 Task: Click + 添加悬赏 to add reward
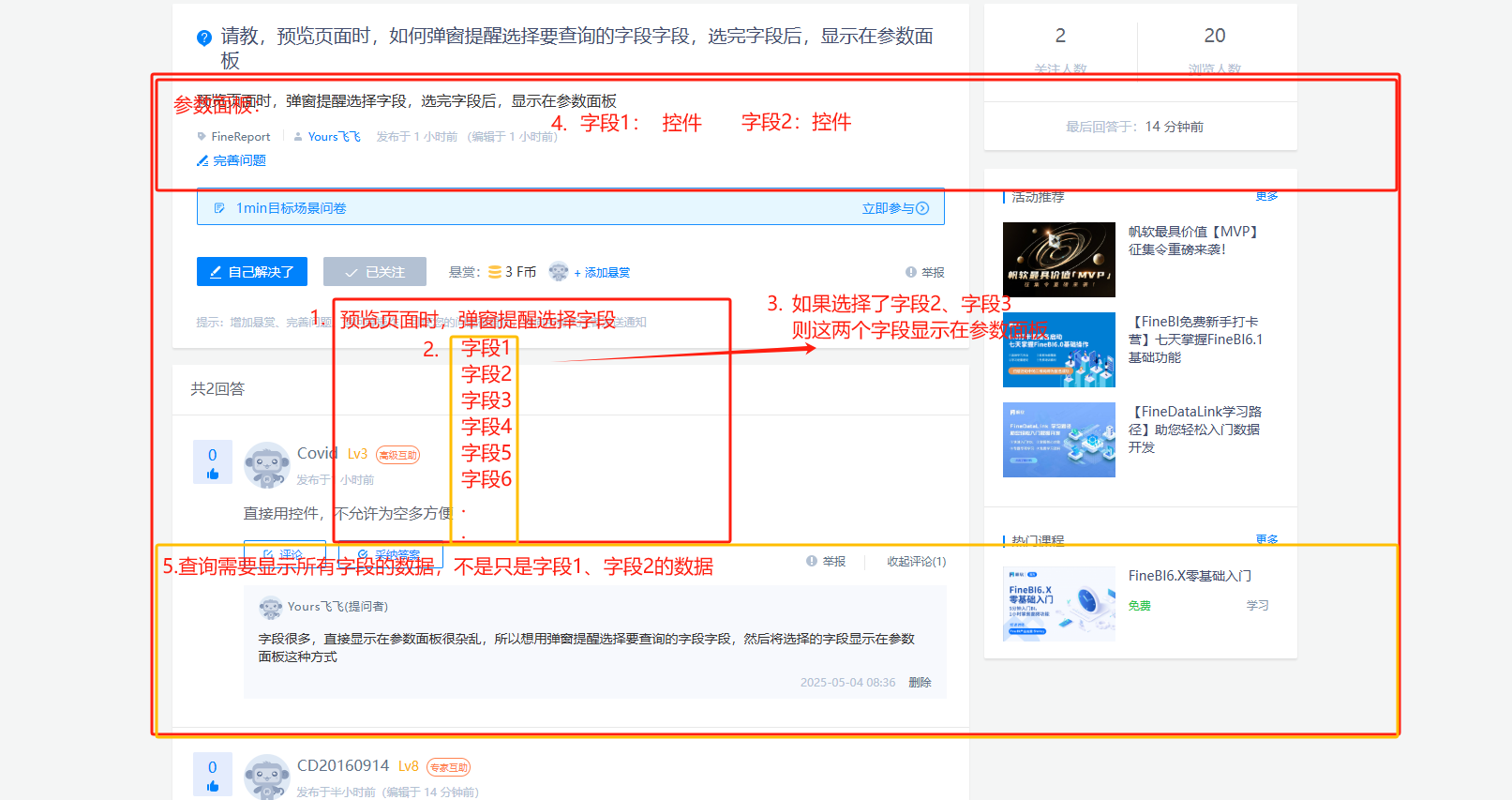(x=602, y=272)
